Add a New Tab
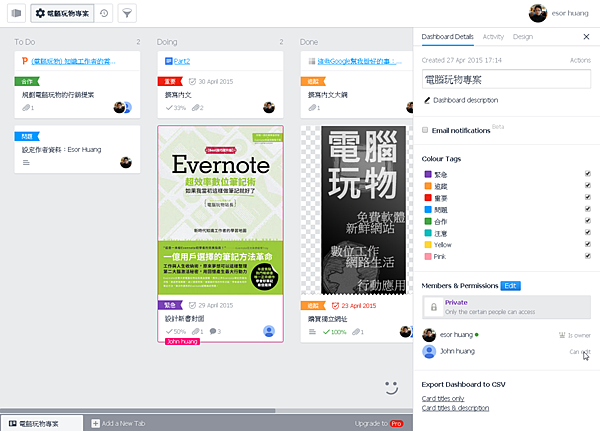The image size is (600, 431). click(x=118, y=423)
